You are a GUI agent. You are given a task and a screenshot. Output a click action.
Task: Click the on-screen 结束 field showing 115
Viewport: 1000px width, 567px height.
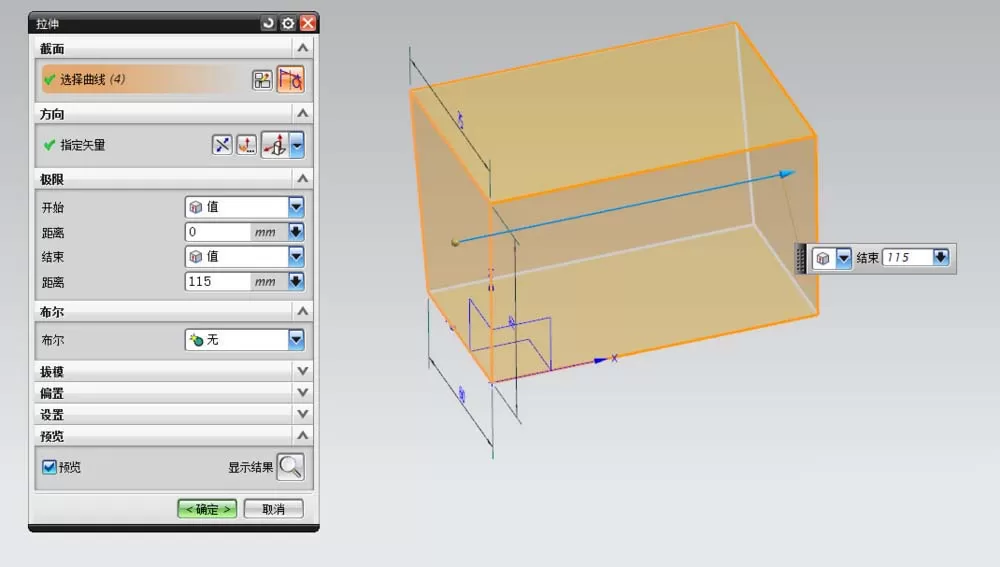point(908,258)
